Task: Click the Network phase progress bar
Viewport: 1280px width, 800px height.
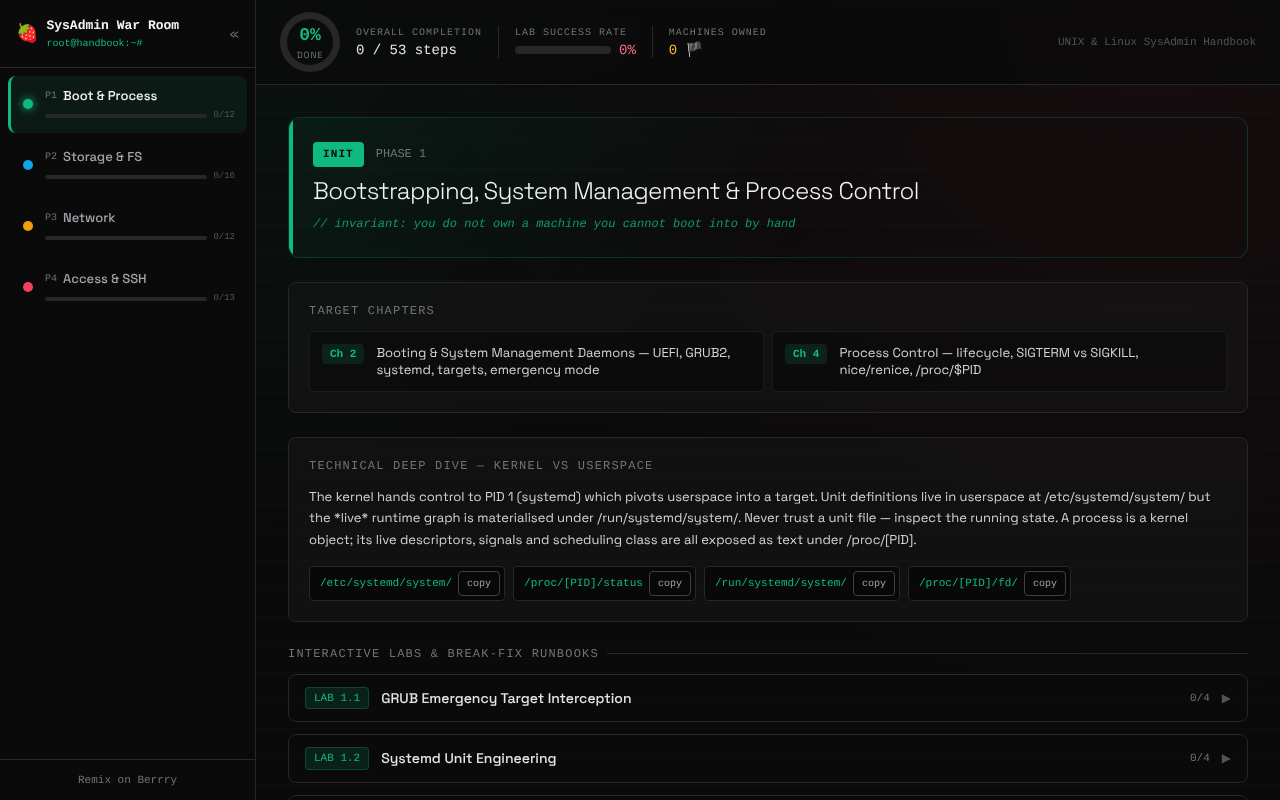Action: pos(126,238)
